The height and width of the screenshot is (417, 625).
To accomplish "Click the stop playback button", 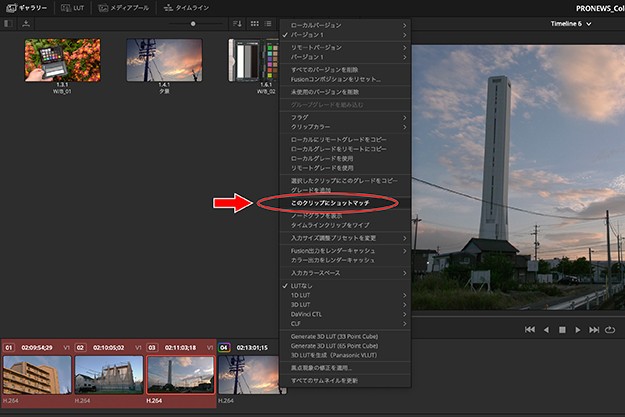I will 562,329.
